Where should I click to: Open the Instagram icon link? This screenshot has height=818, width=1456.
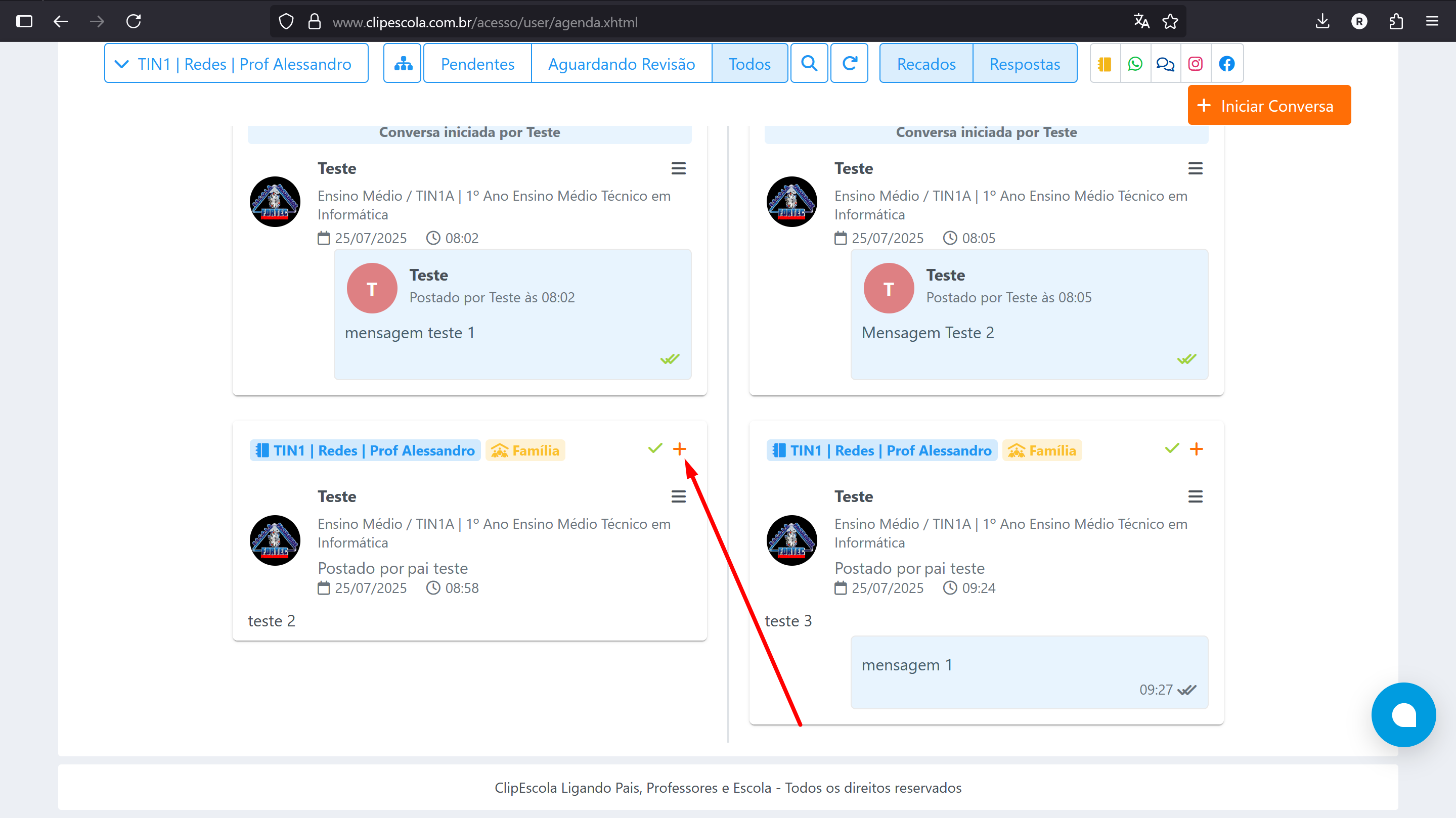[x=1195, y=64]
